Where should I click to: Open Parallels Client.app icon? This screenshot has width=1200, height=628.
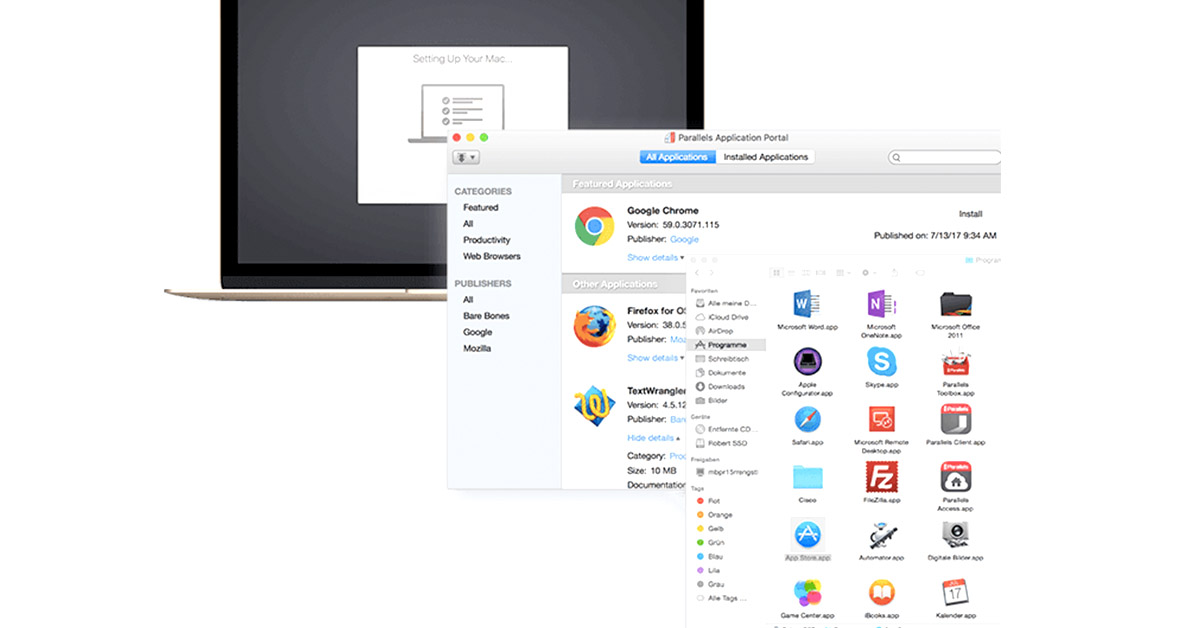(957, 419)
